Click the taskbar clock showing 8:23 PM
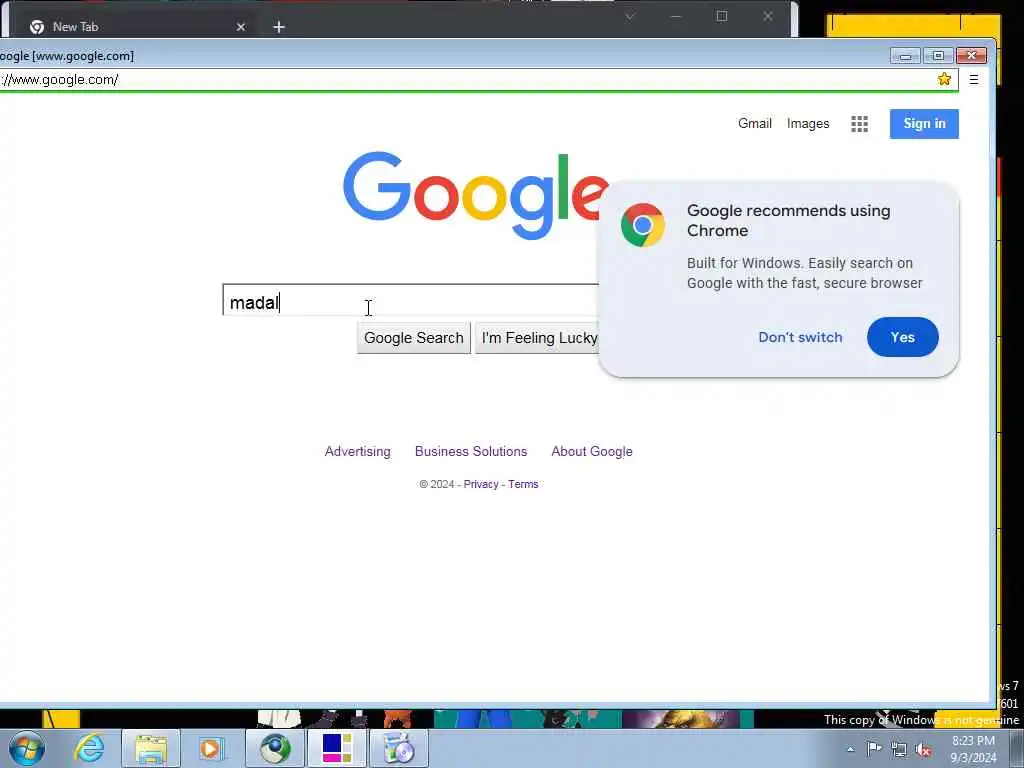 [x=973, y=749]
